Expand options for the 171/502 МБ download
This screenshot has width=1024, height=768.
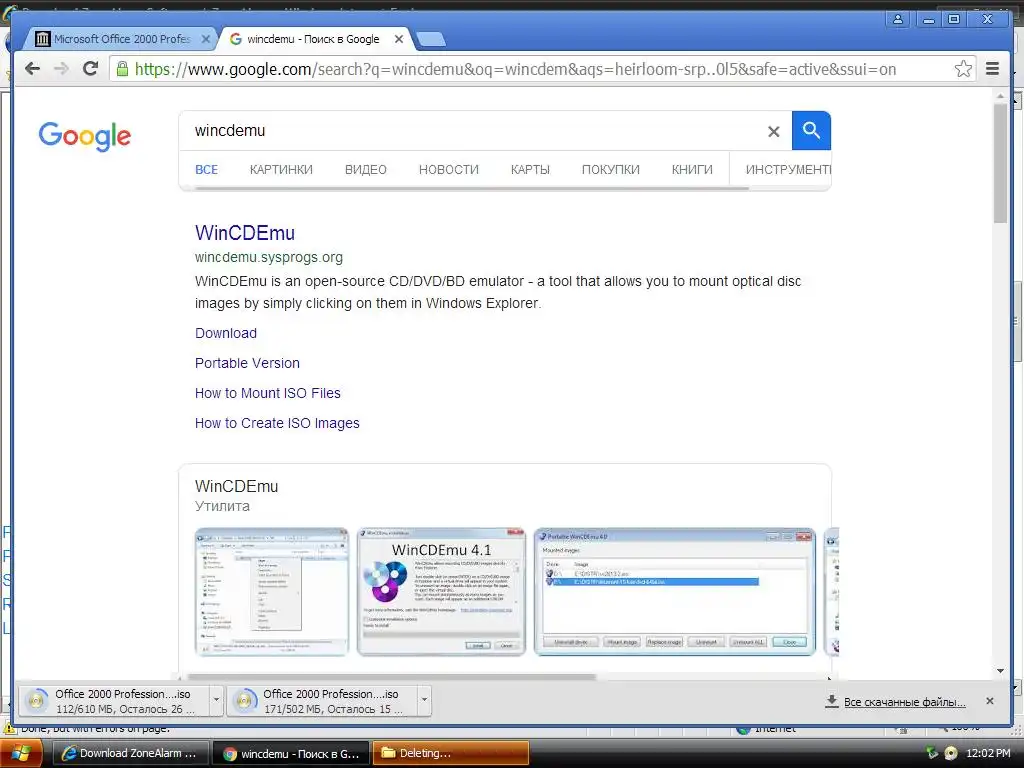pos(424,701)
